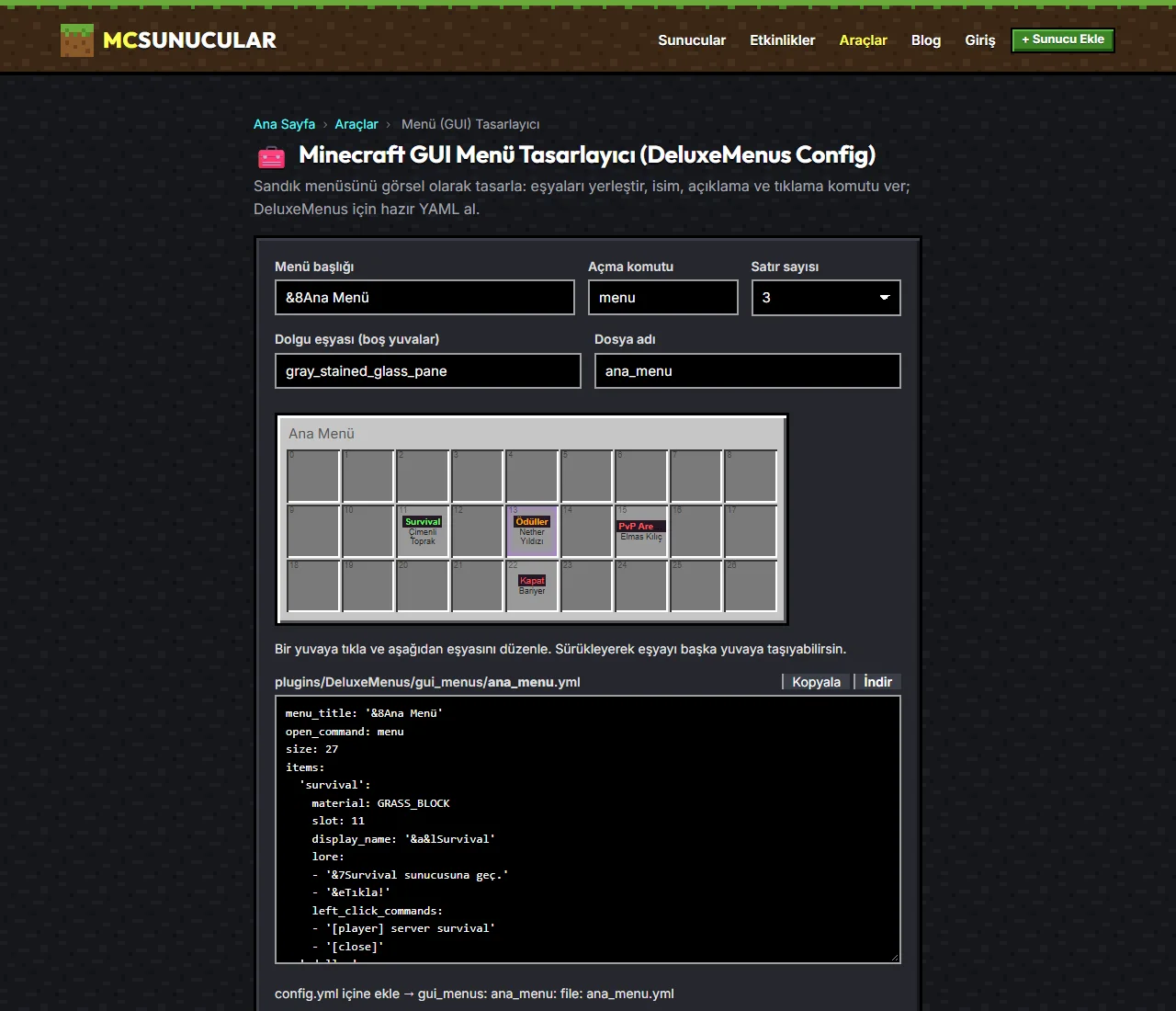
Task: Select empty slot 18 in the grid
Action: [313, 586]
